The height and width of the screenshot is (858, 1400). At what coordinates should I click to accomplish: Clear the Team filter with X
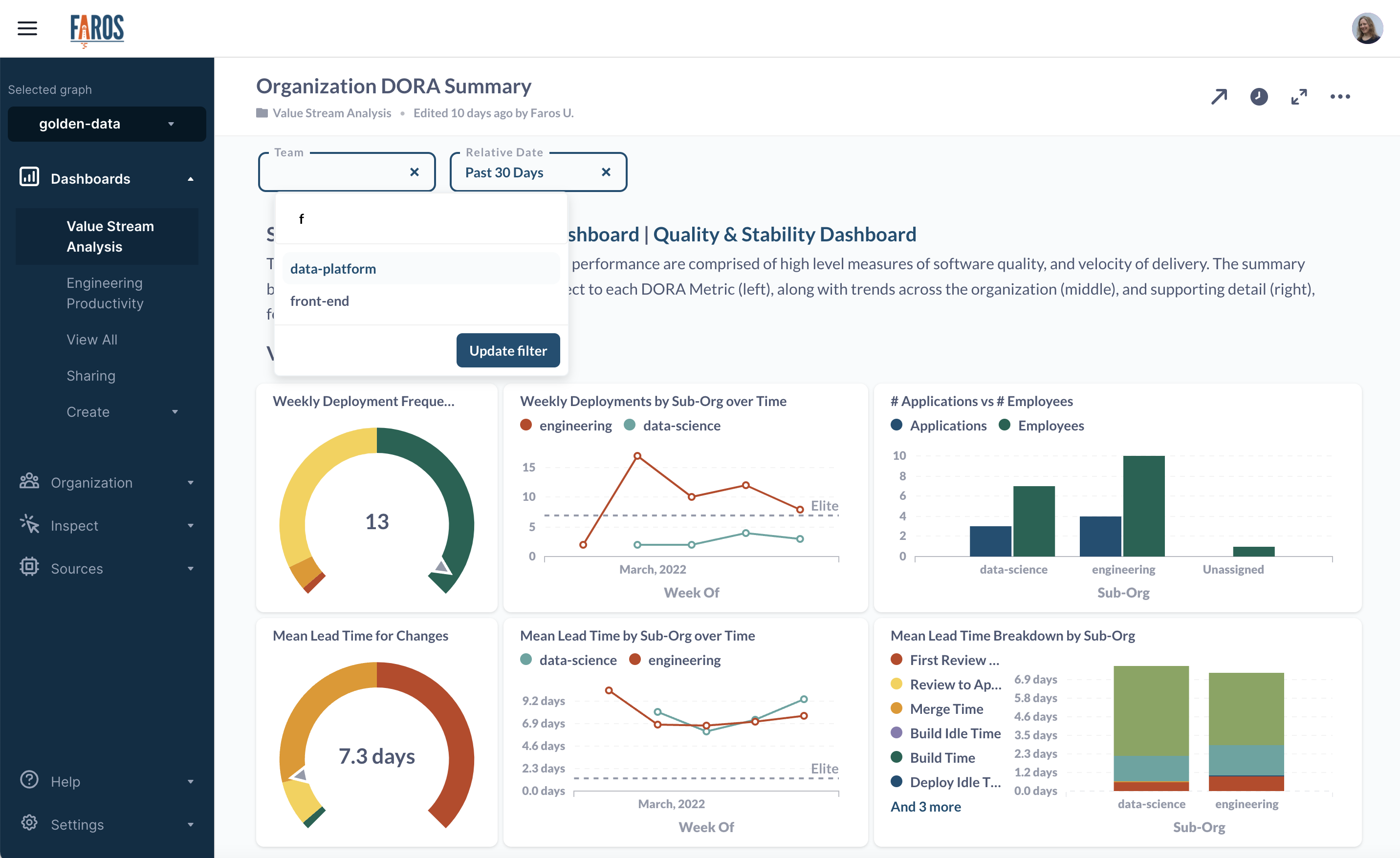tap(414, 172)
